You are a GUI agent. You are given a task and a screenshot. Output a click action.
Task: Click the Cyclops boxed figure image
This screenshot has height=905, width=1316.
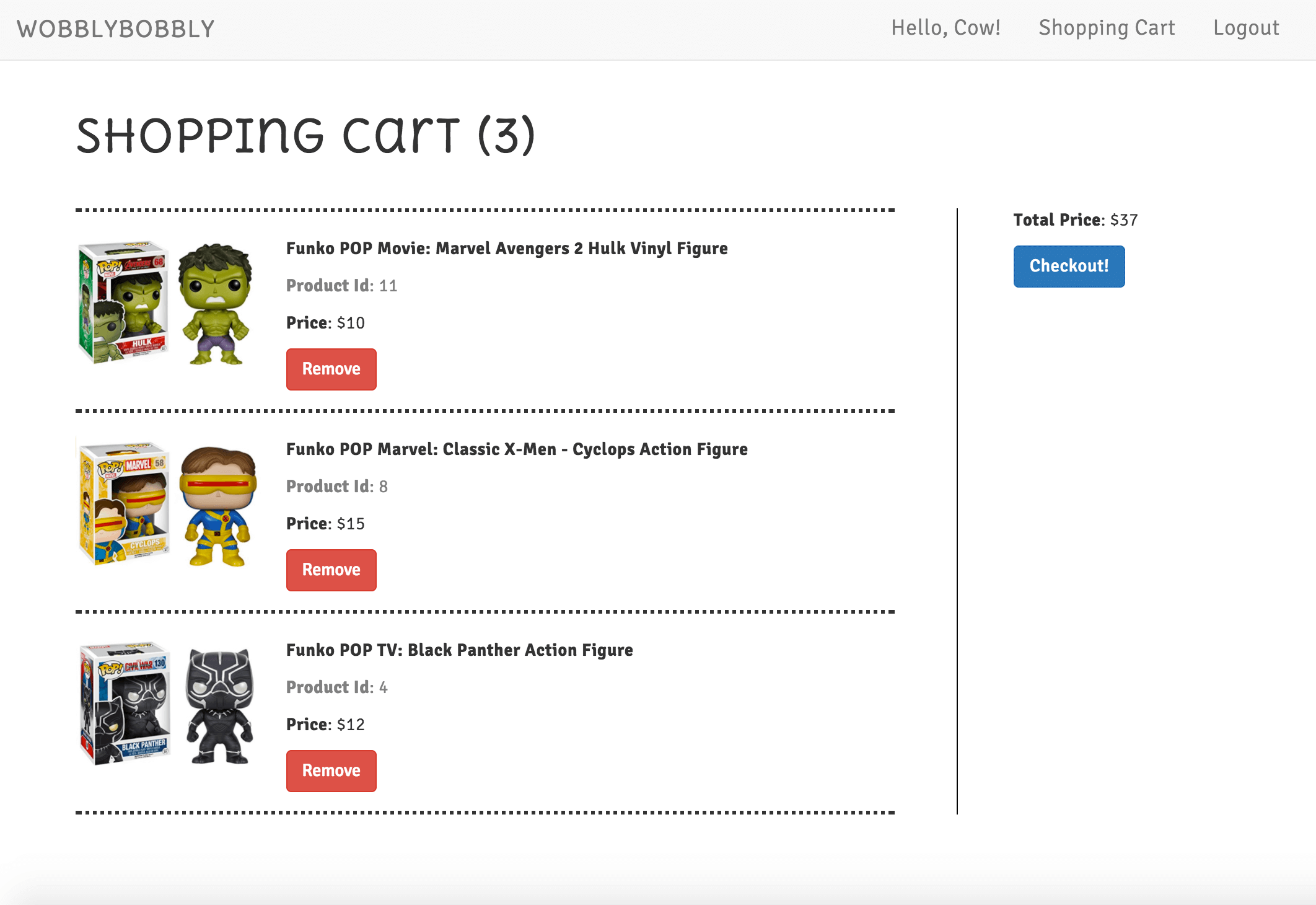coord(124,503)
